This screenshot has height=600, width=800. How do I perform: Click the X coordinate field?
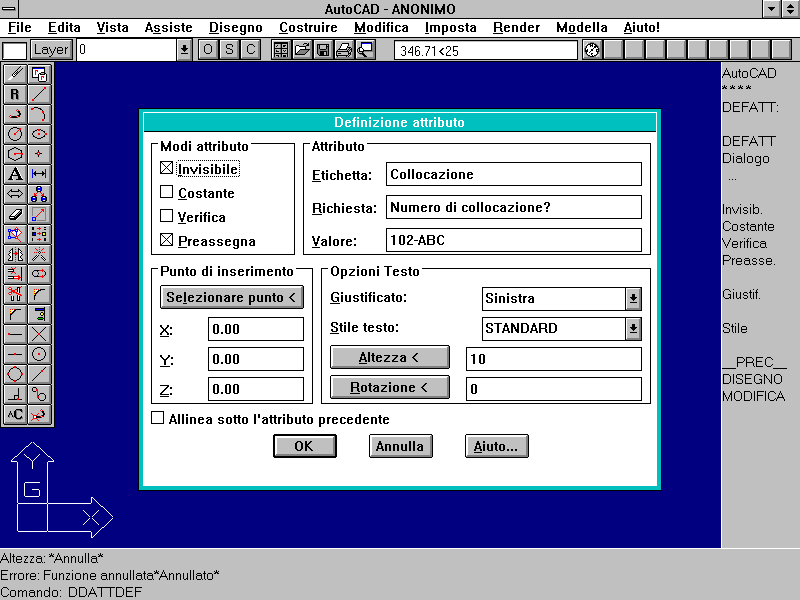click(x=256, y=329)
